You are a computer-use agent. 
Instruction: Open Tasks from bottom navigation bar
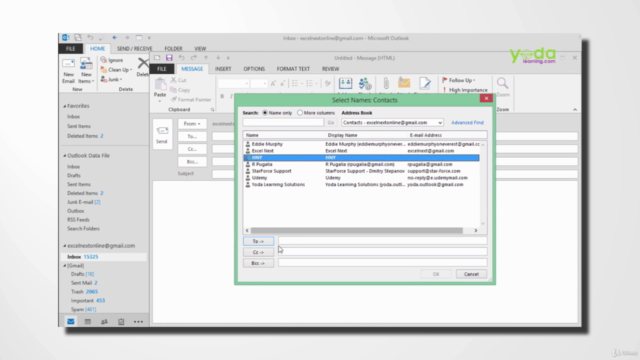click(x=121, y=322)
